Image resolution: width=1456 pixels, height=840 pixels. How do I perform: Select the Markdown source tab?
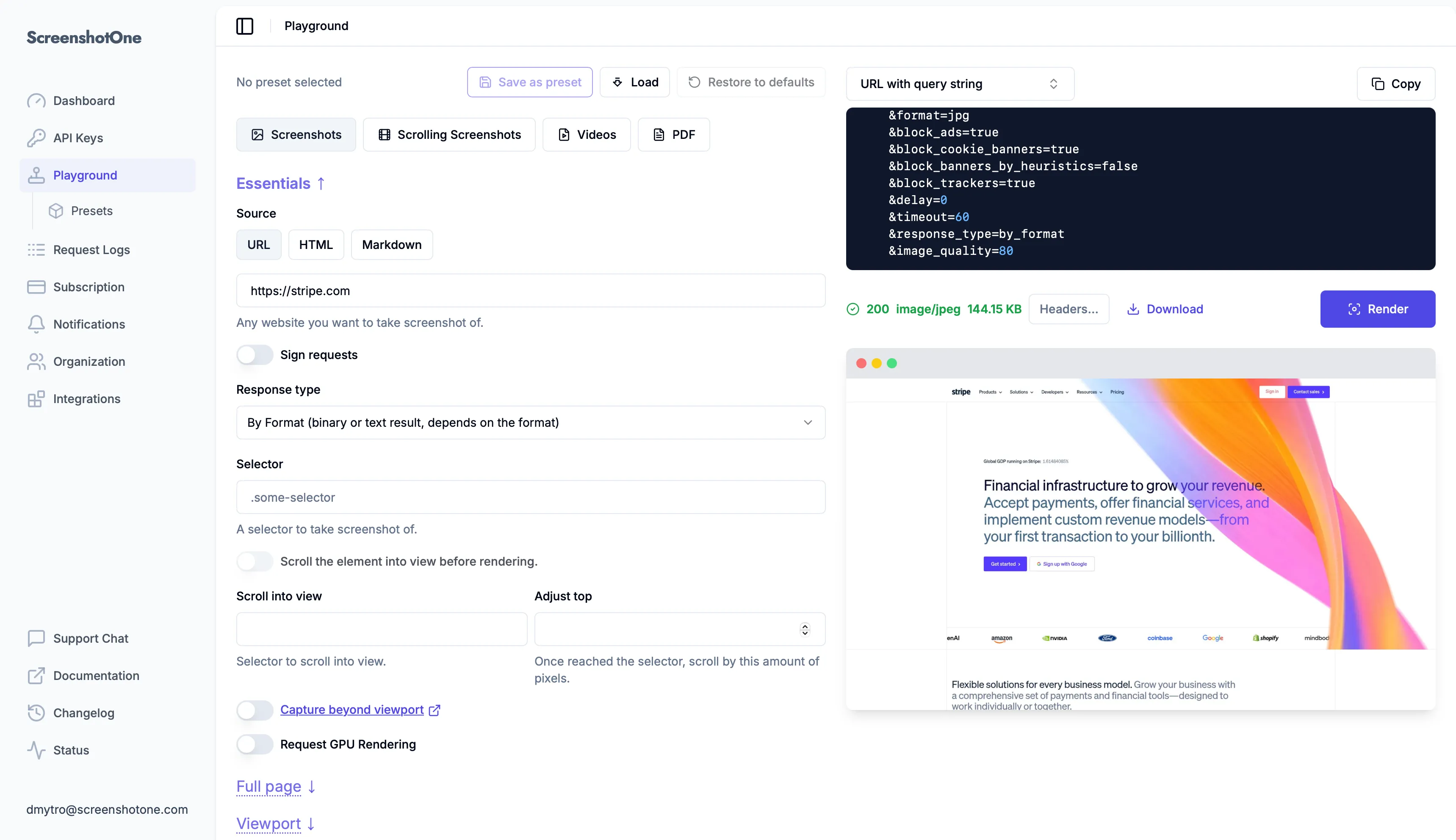coord(392,245)
